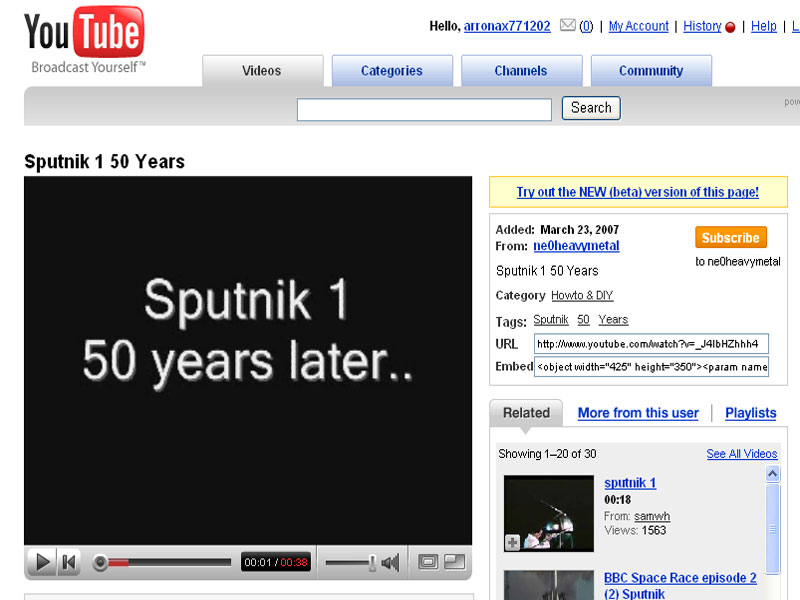Click the related videos scrollbar thumb

(x=772, y=529)
